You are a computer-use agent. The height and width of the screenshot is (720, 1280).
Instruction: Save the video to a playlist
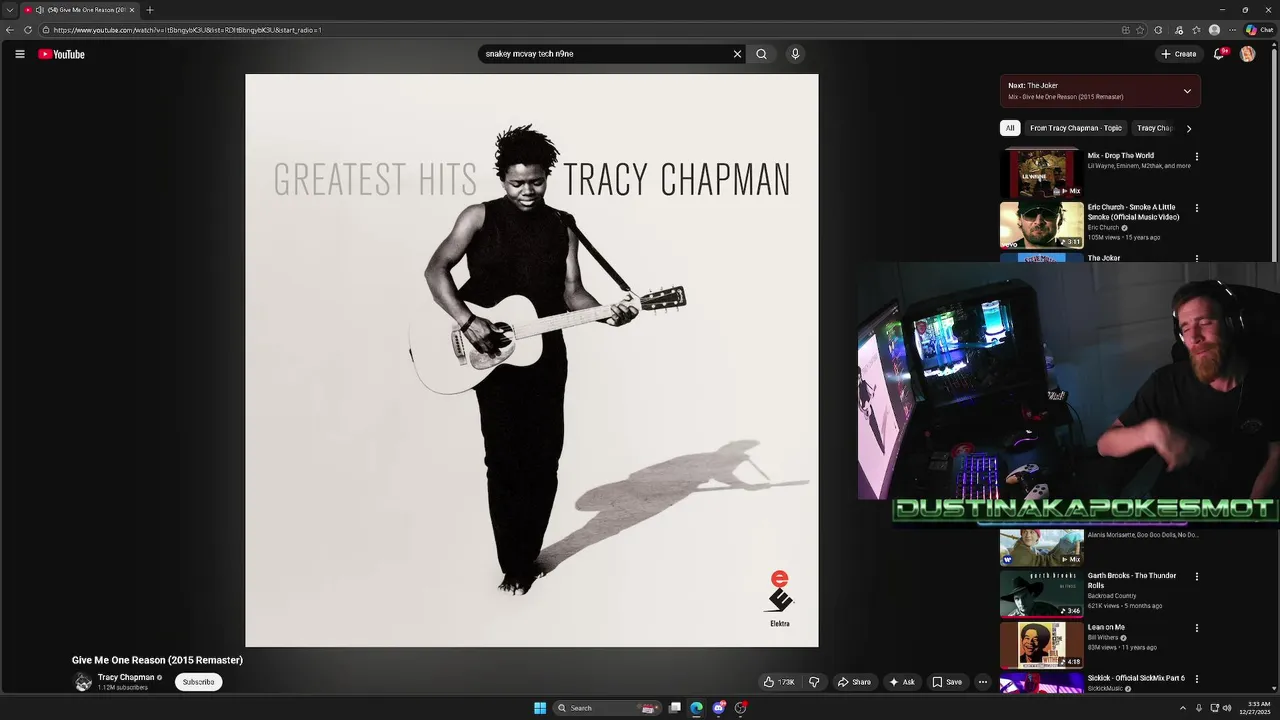(947, 682)
